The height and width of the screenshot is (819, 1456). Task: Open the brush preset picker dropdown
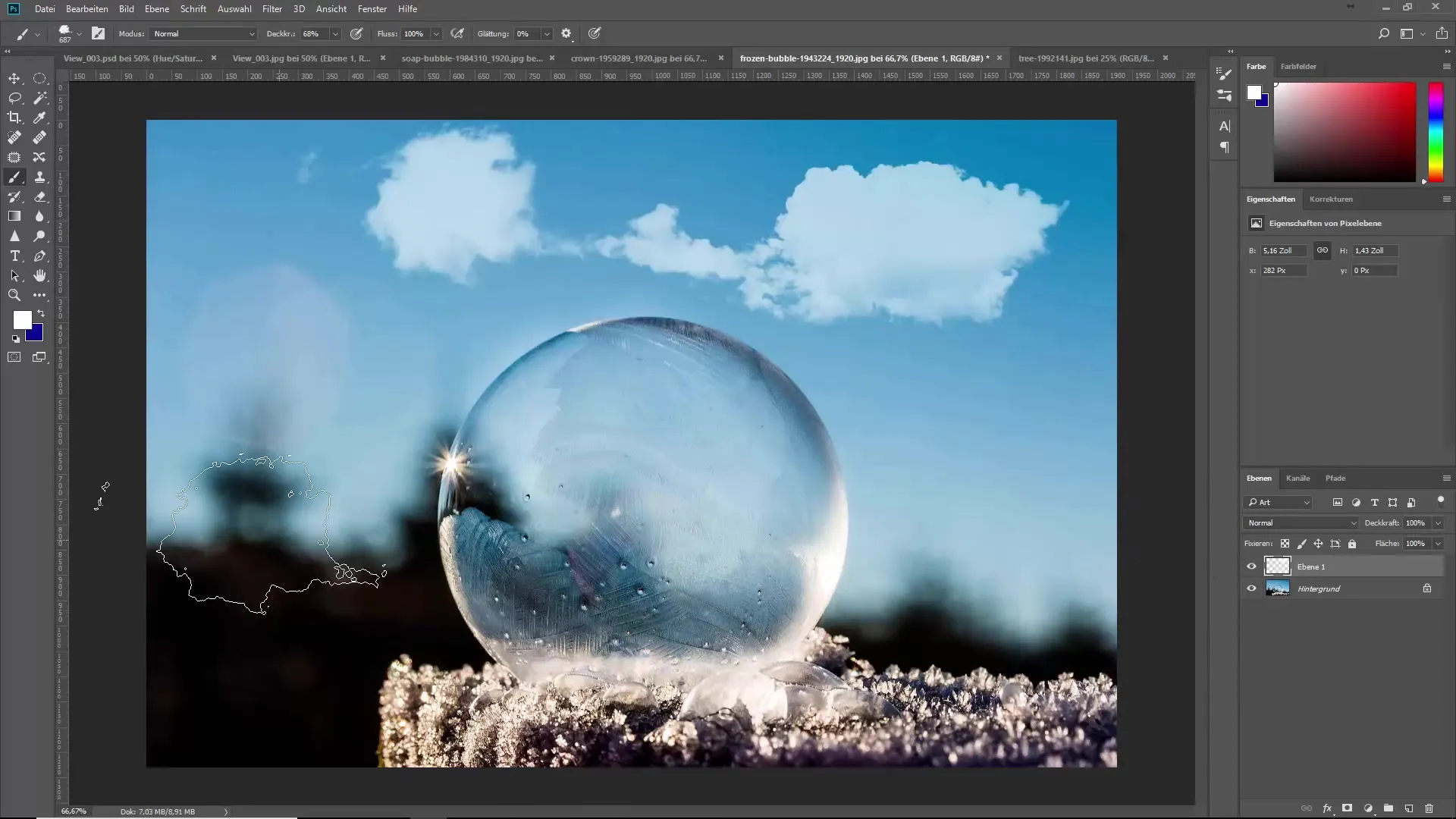click(x=79, y=33)
